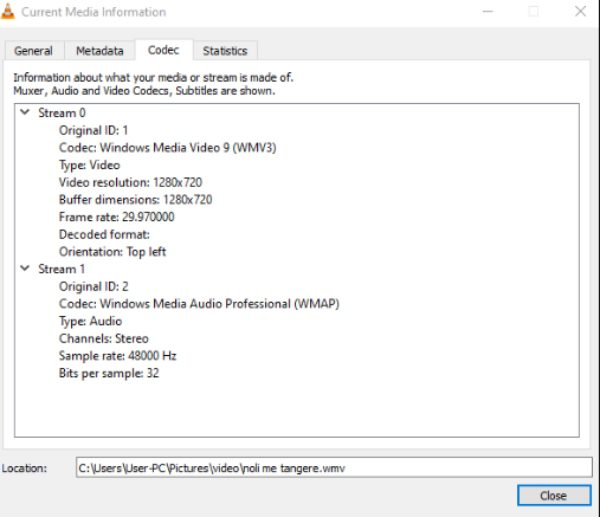600x517 pixels.
Task: Click the Location path input field
Action: point(334,468)
